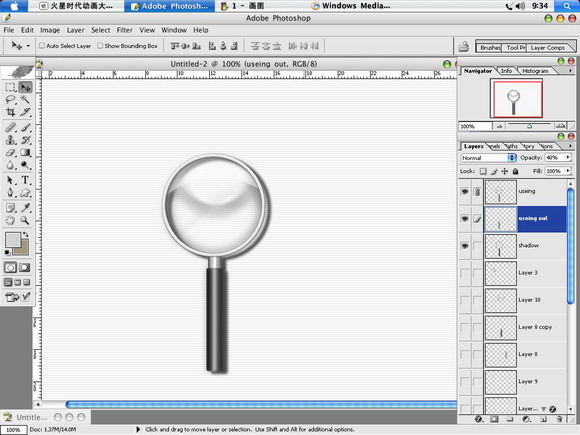
Task: Select the History Brush tool
Action: (25, 140)
